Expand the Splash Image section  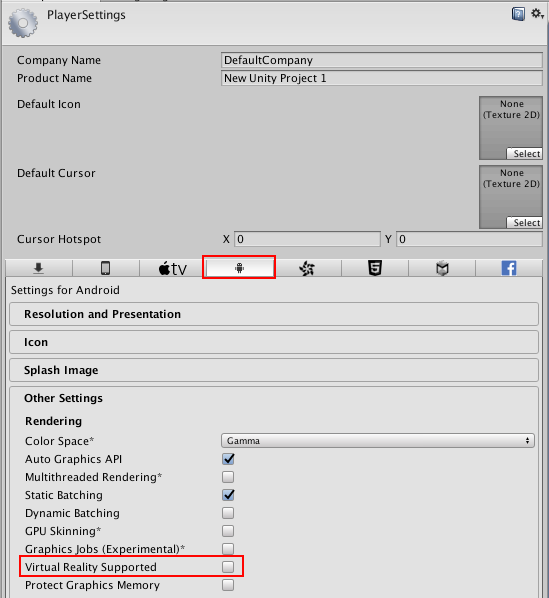(274, 370)
